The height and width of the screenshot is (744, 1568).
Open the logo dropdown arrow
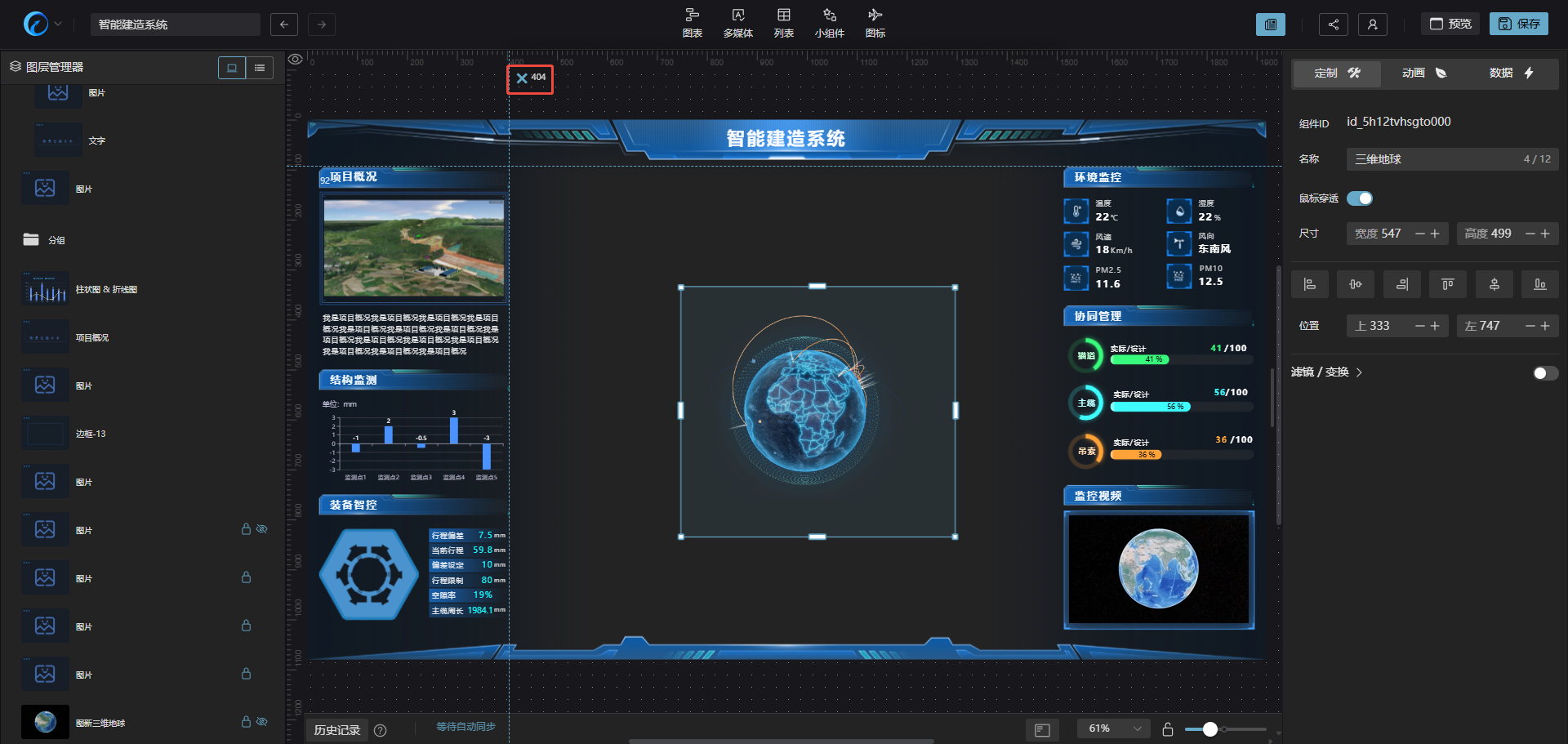tap(58, 25)
